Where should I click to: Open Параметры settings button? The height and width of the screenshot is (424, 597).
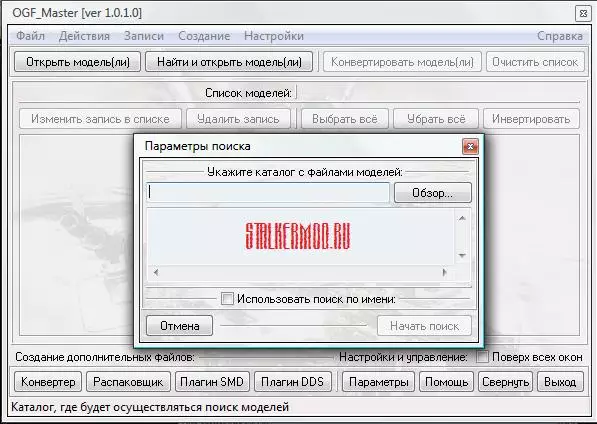click(x=378, y=381)
